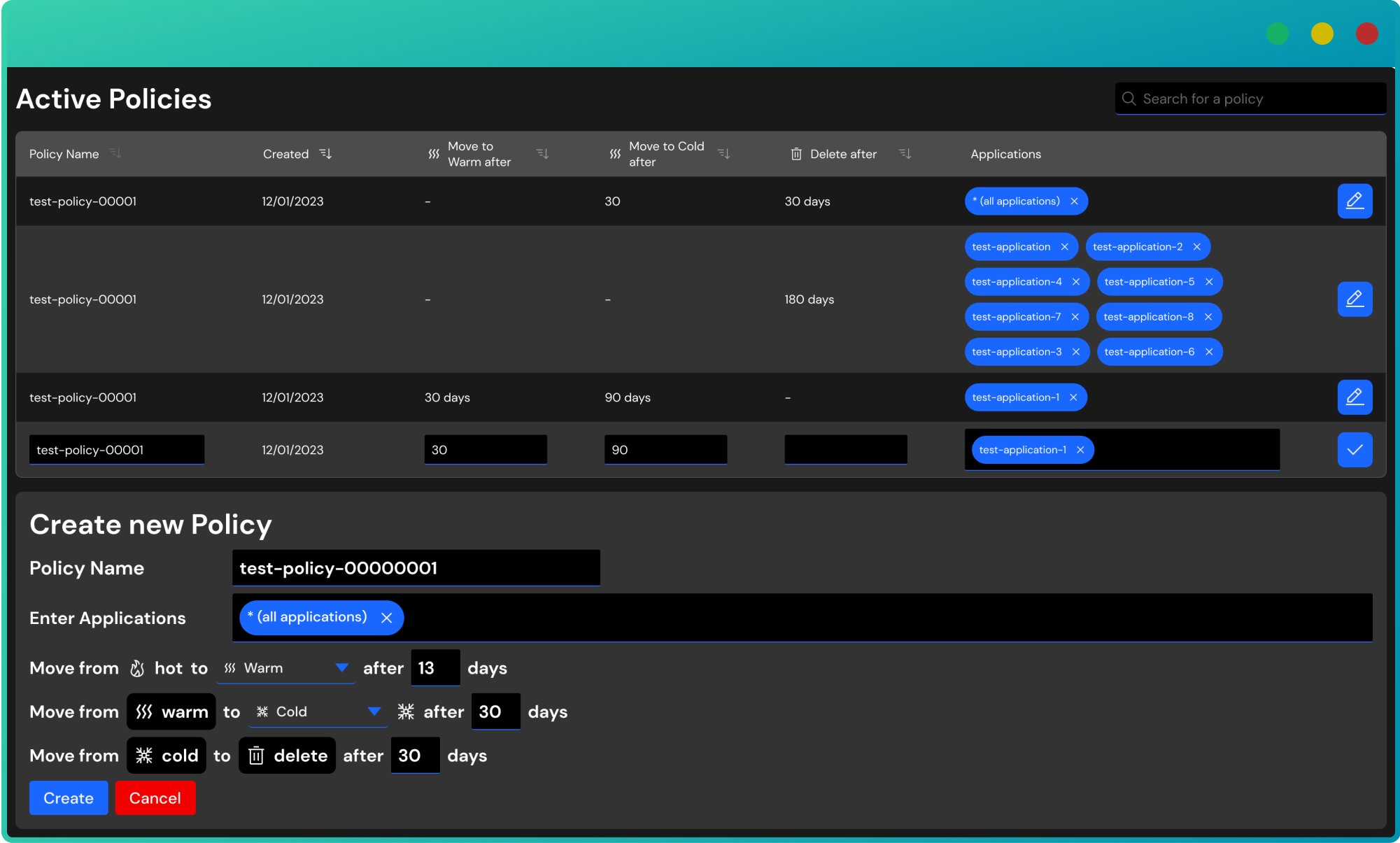
Task: Remove test-application-3 tag
Action: point(1076,352)
